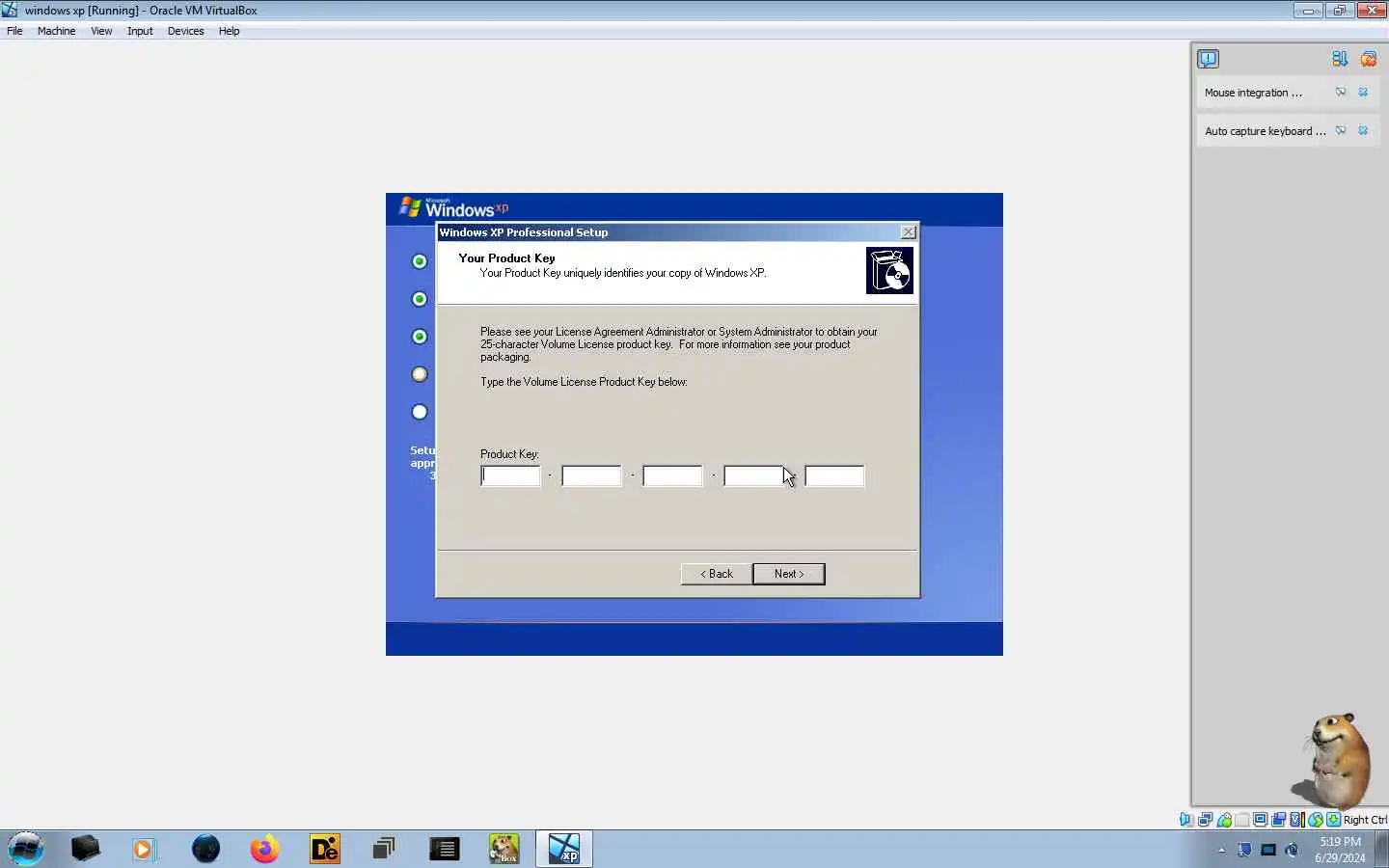Open the Windows Start menu orb
Screen dimensions: 1389x868
[x=26, y=849]
